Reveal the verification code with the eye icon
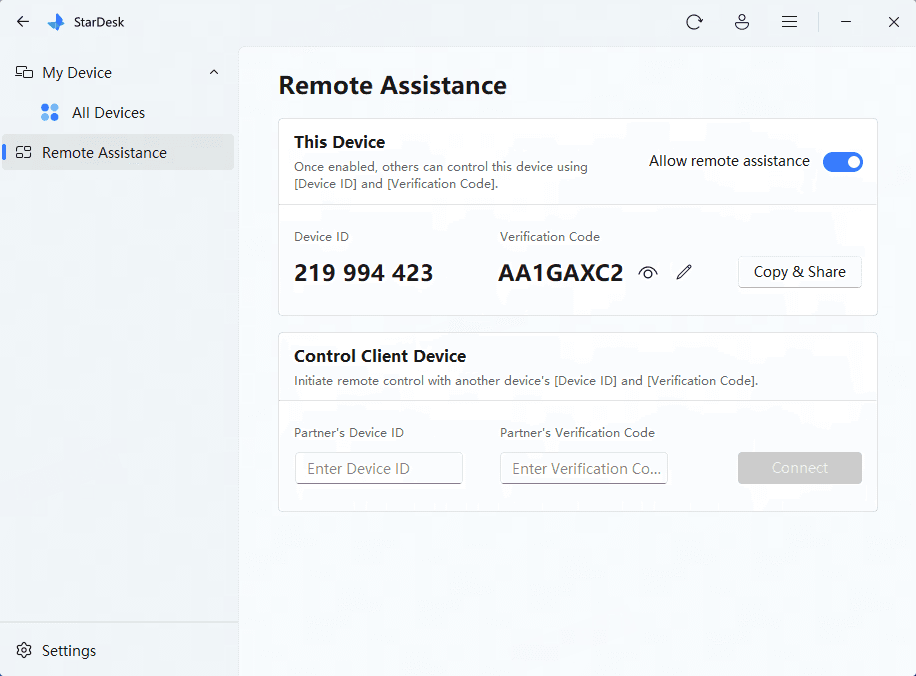The width and height of the screenshot is (916, 676). coord(647,272)
